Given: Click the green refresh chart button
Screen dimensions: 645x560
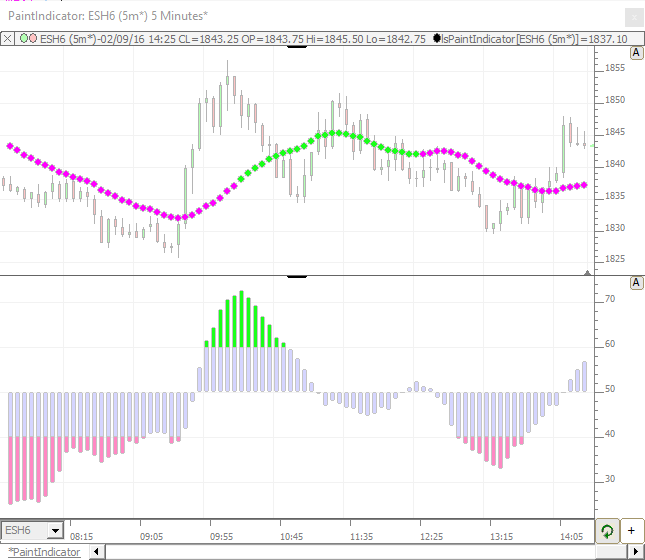Looking at the screenshot, I should point(607,531).
